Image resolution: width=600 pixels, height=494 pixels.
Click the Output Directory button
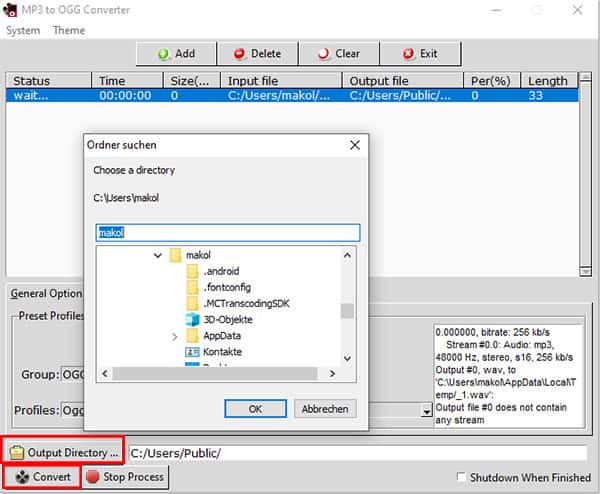64,453
